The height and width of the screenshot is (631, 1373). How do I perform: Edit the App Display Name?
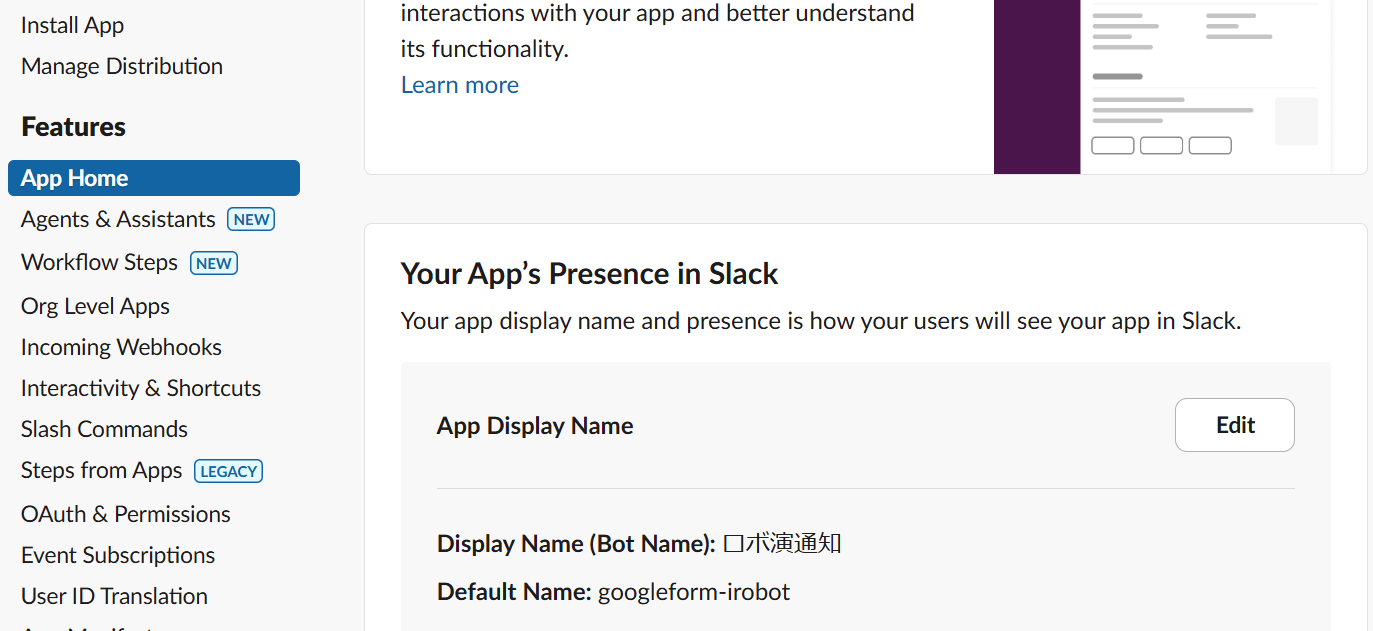point(1234,425)
